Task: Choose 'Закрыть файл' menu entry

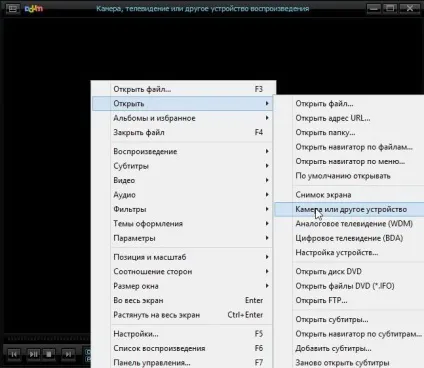Action: (182, 132)
